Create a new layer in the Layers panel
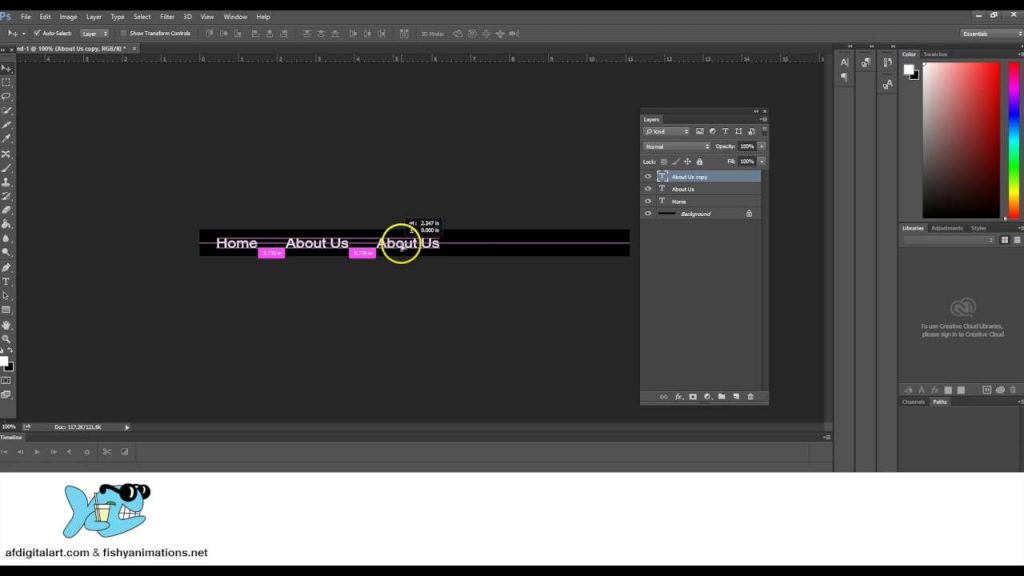Screen dimensions: 1024x576 click(737, 396)
